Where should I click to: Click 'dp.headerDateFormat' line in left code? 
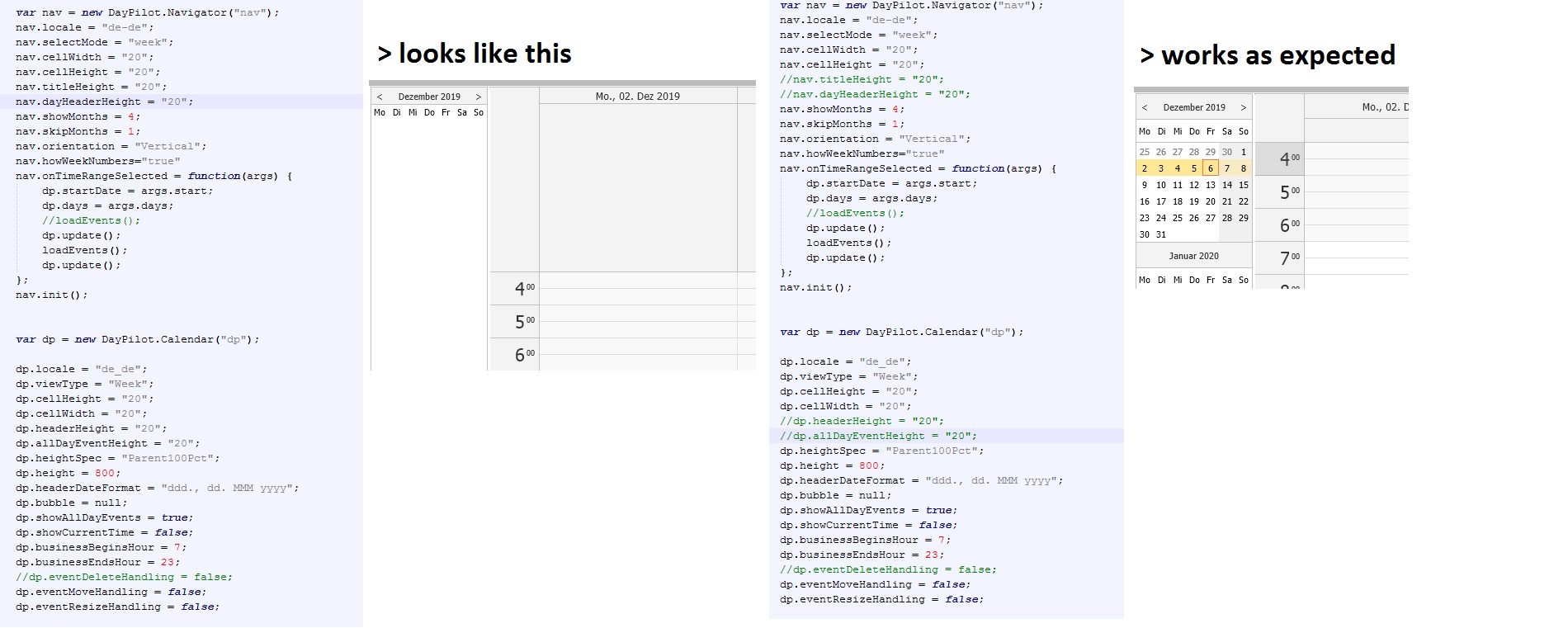(x=157, y=488)
